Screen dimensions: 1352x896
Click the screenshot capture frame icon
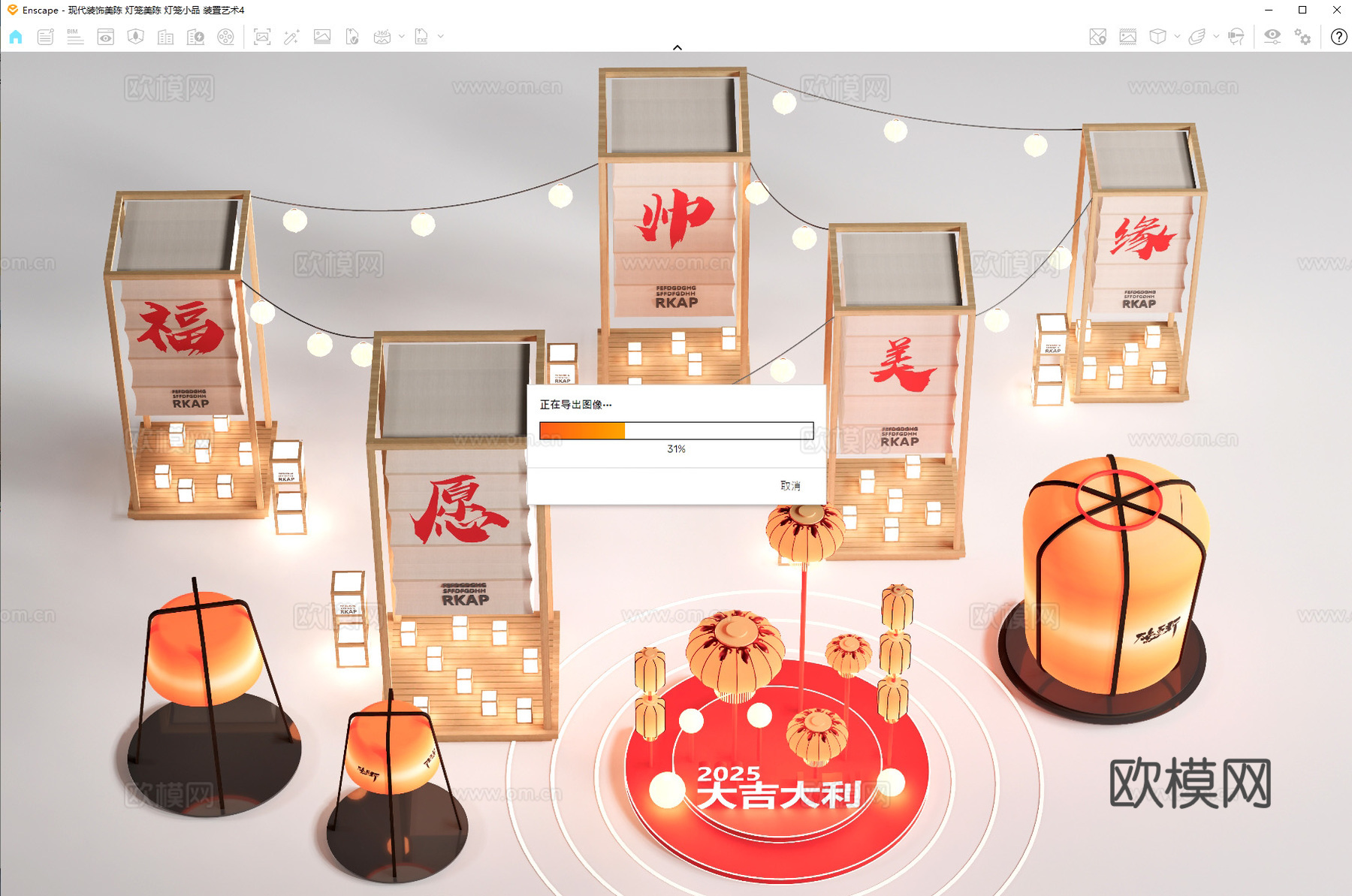(x=262, y=36)
